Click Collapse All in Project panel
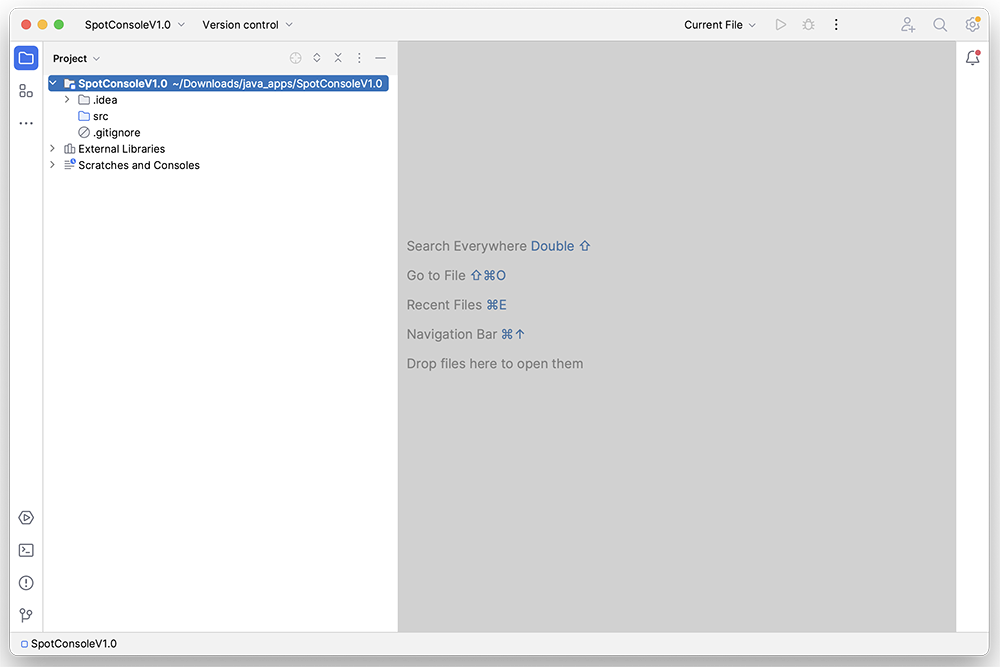 [x=338, y=58]
